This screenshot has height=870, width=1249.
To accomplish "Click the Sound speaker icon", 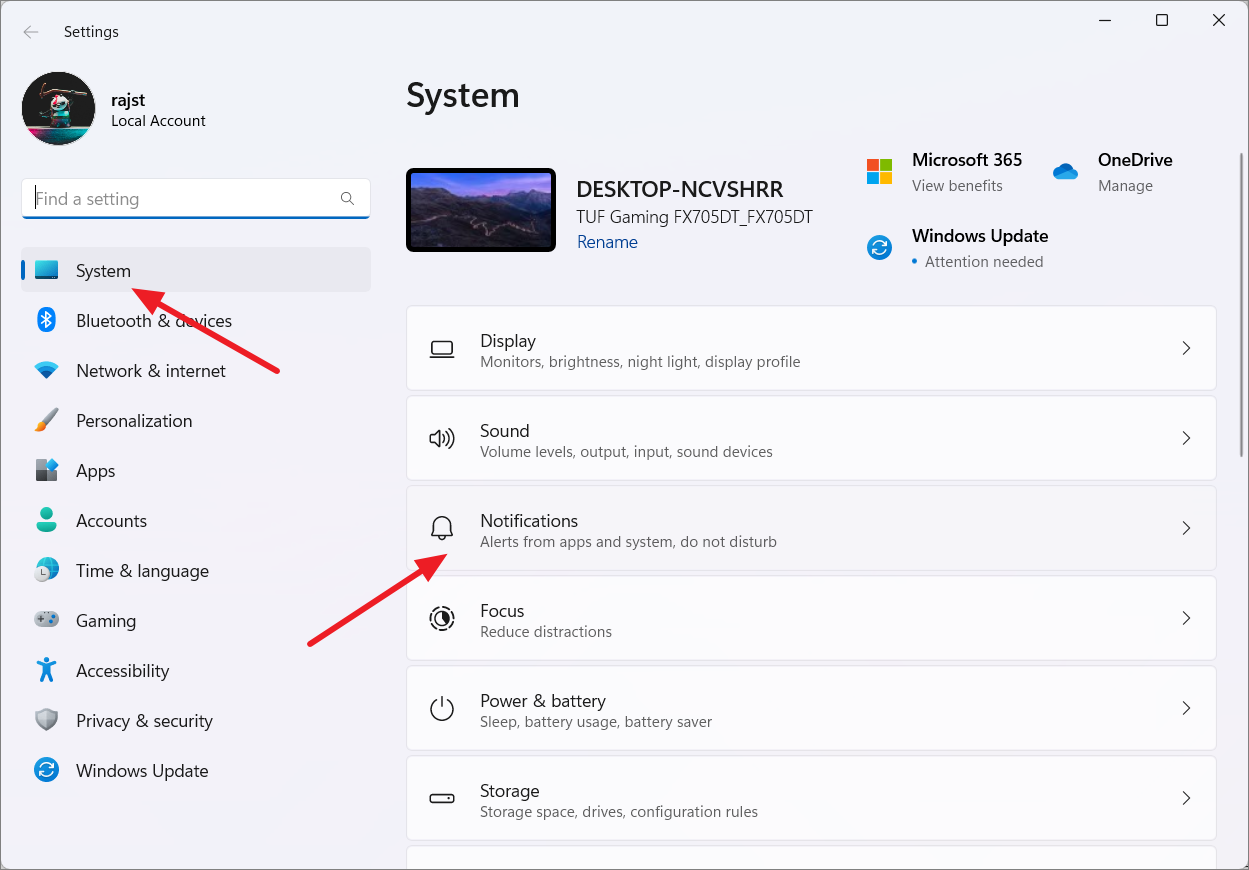I will [442, 439].
